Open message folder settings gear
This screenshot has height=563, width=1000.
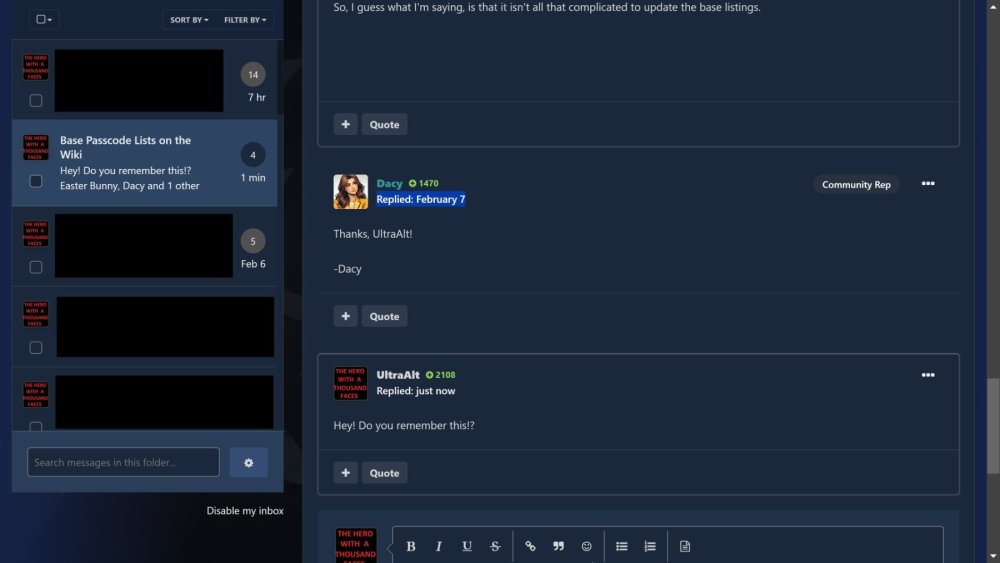248,462
